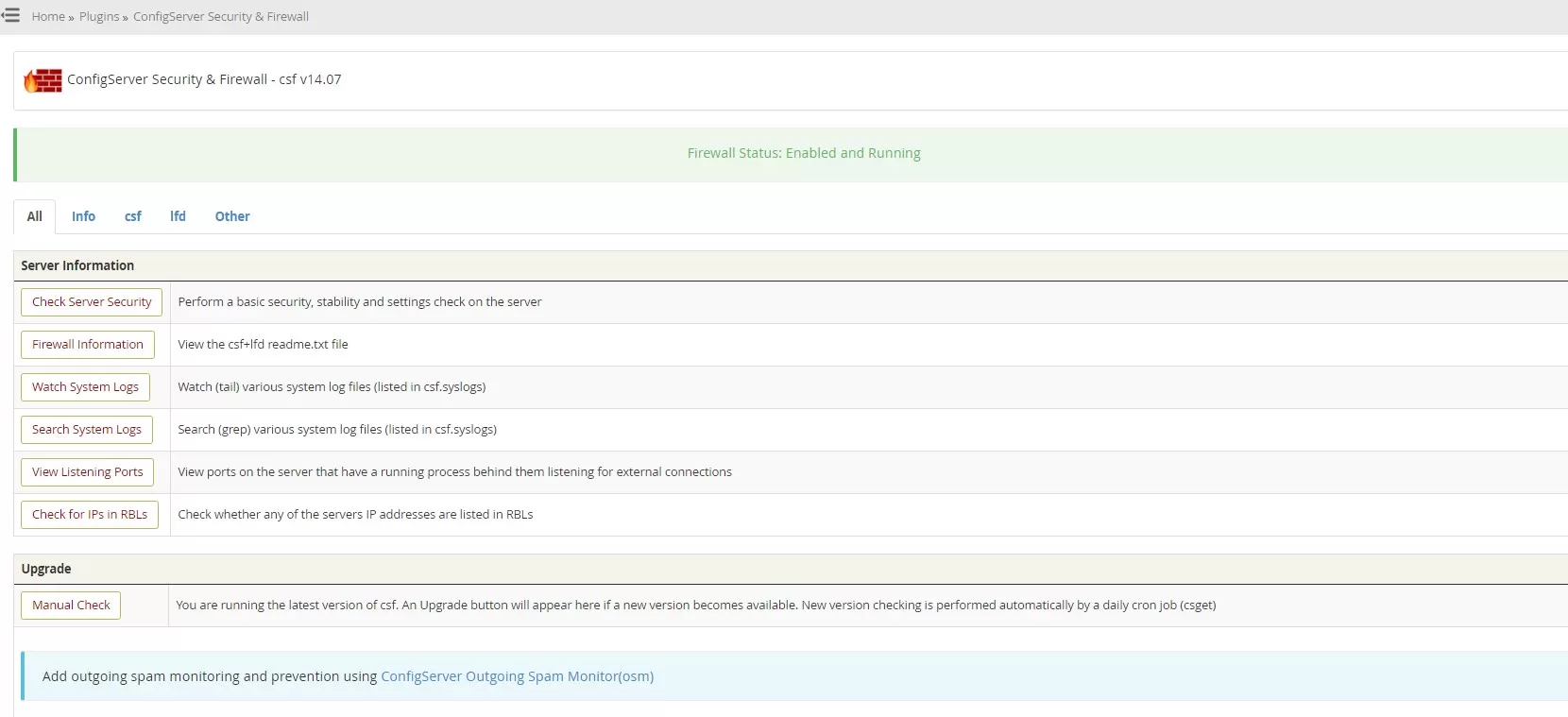This screenshot has width=1568, height=717.
Task: Click the Watch System Logs button
Action: tap(85, 387)
